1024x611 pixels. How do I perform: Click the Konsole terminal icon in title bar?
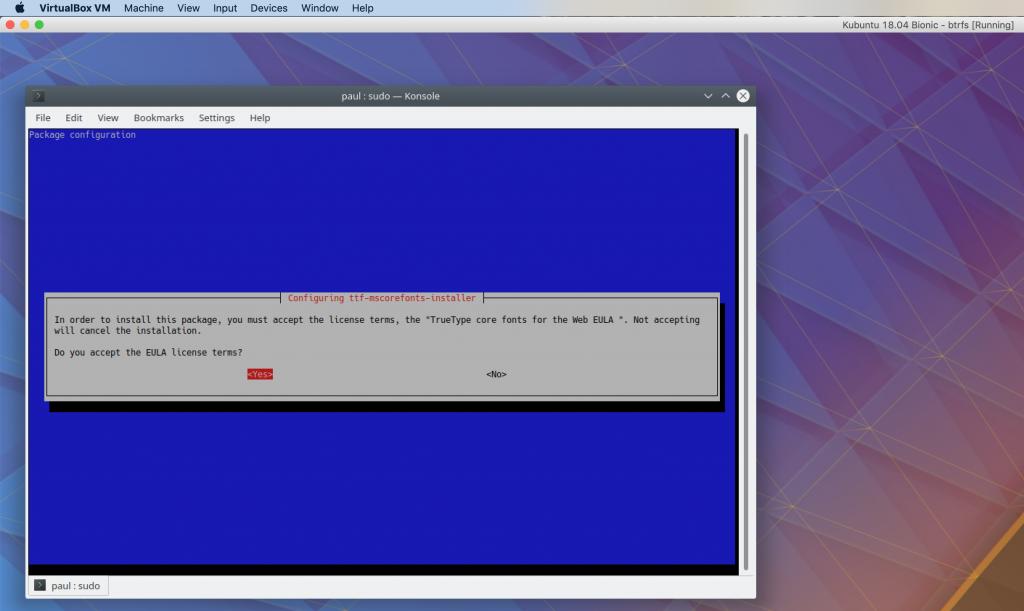[x=38, y=96]
